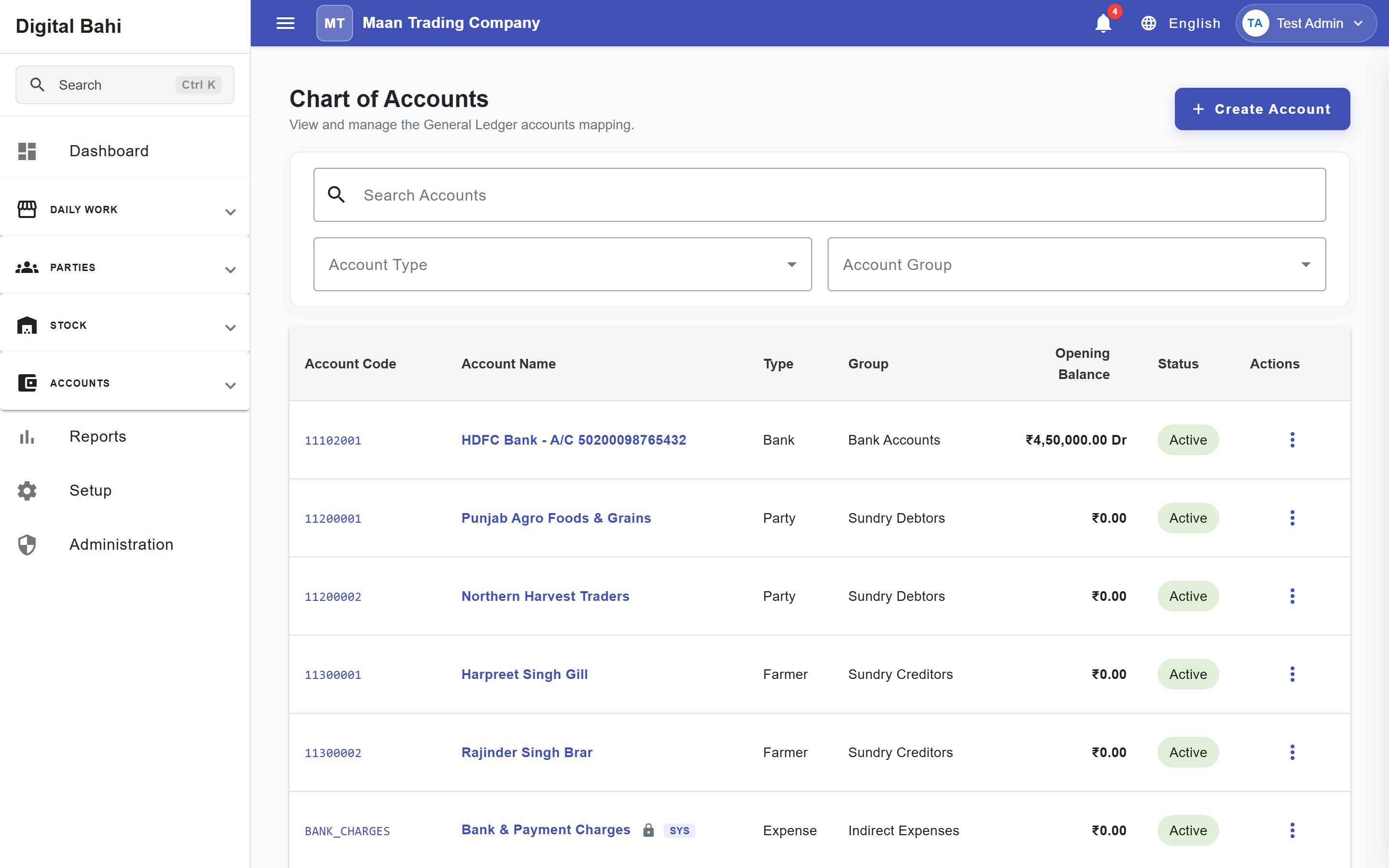Click the Active status chip for Northern Harvest Traders
1389x868 pixels.
(1187, 596)
